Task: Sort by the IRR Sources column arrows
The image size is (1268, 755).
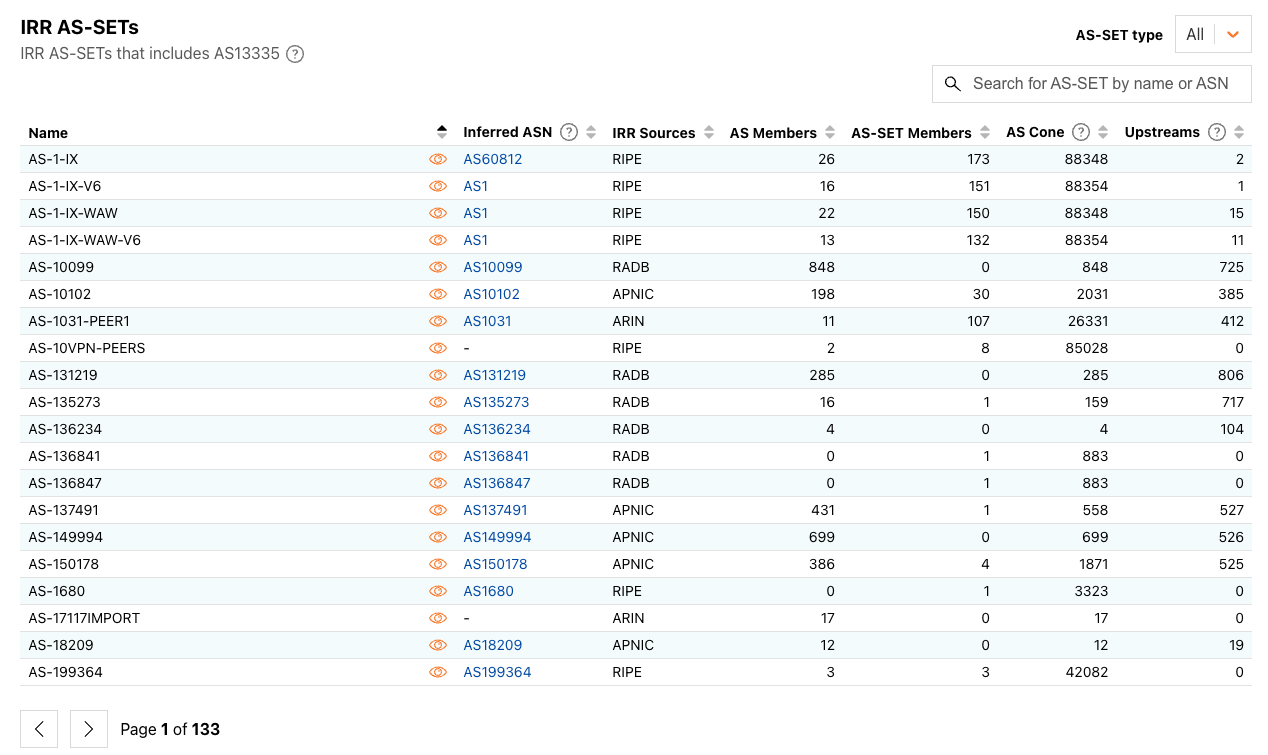Action: tap(709, 132)
